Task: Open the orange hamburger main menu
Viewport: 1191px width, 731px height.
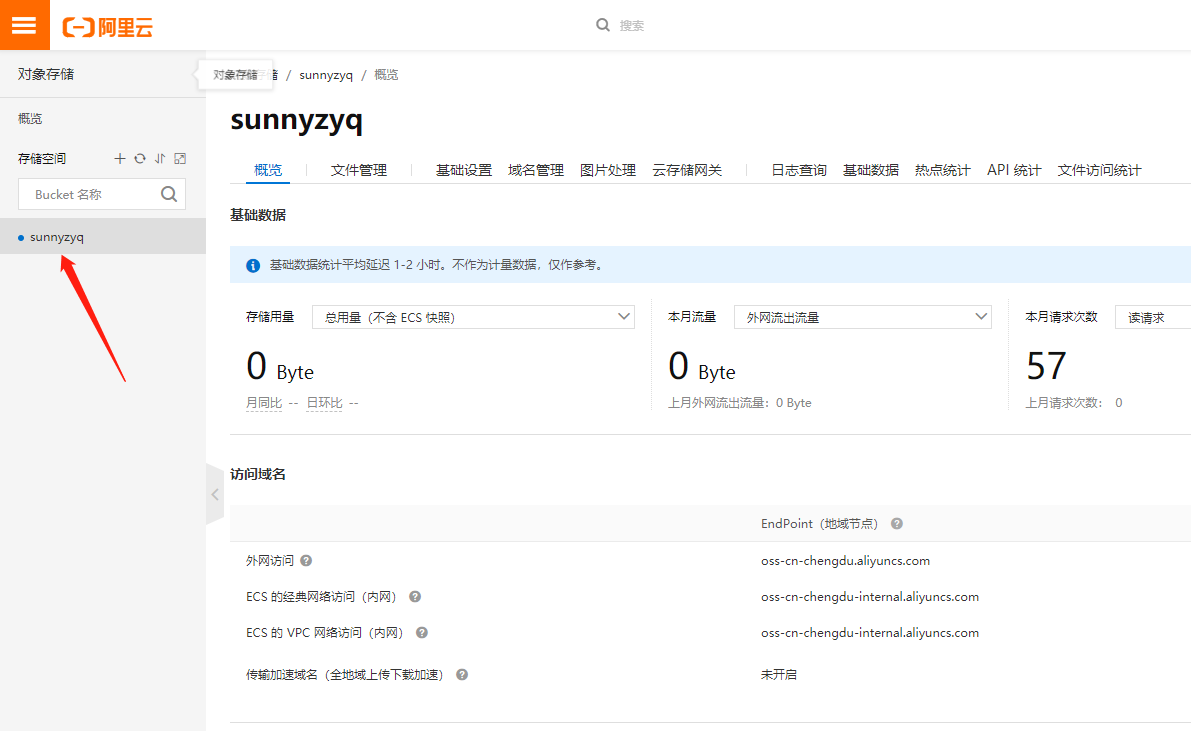Action: [24, 25]
